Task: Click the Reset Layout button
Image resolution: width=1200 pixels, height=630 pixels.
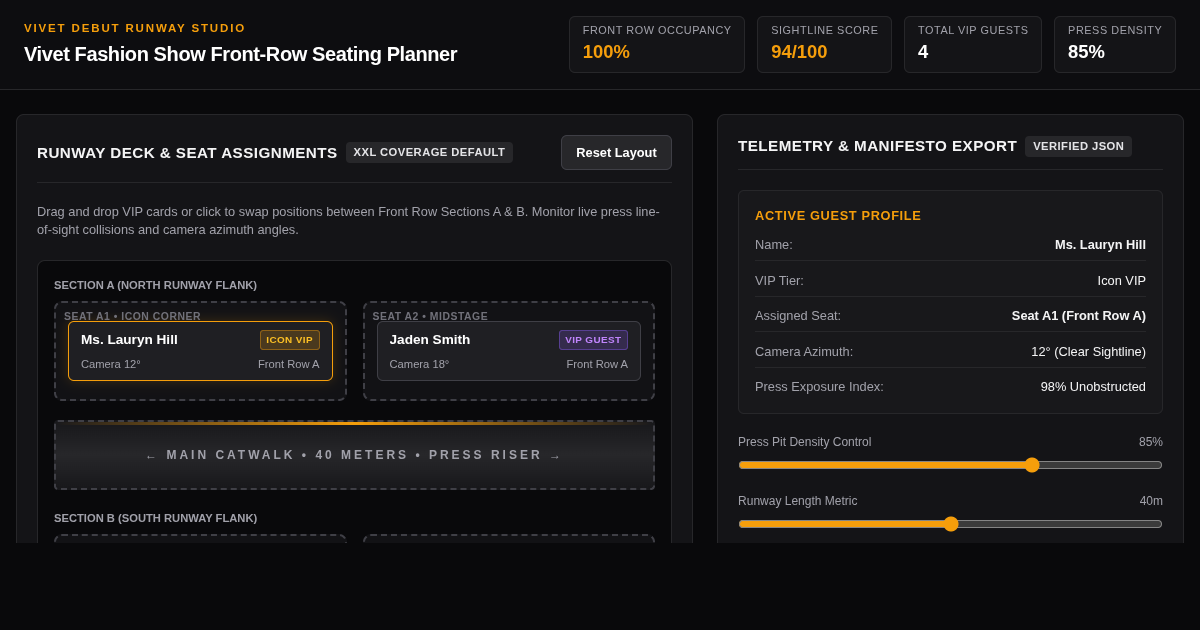Action: (x=616, y=152)
